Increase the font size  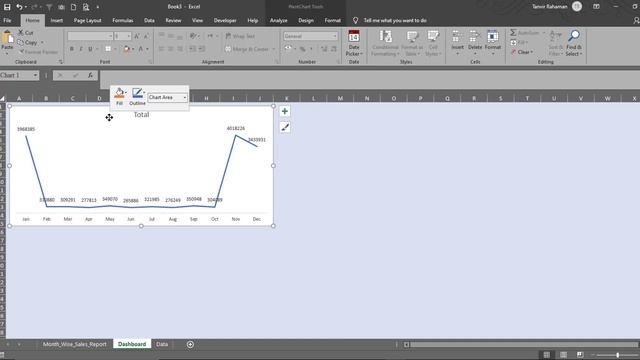(x=137, y=36)
